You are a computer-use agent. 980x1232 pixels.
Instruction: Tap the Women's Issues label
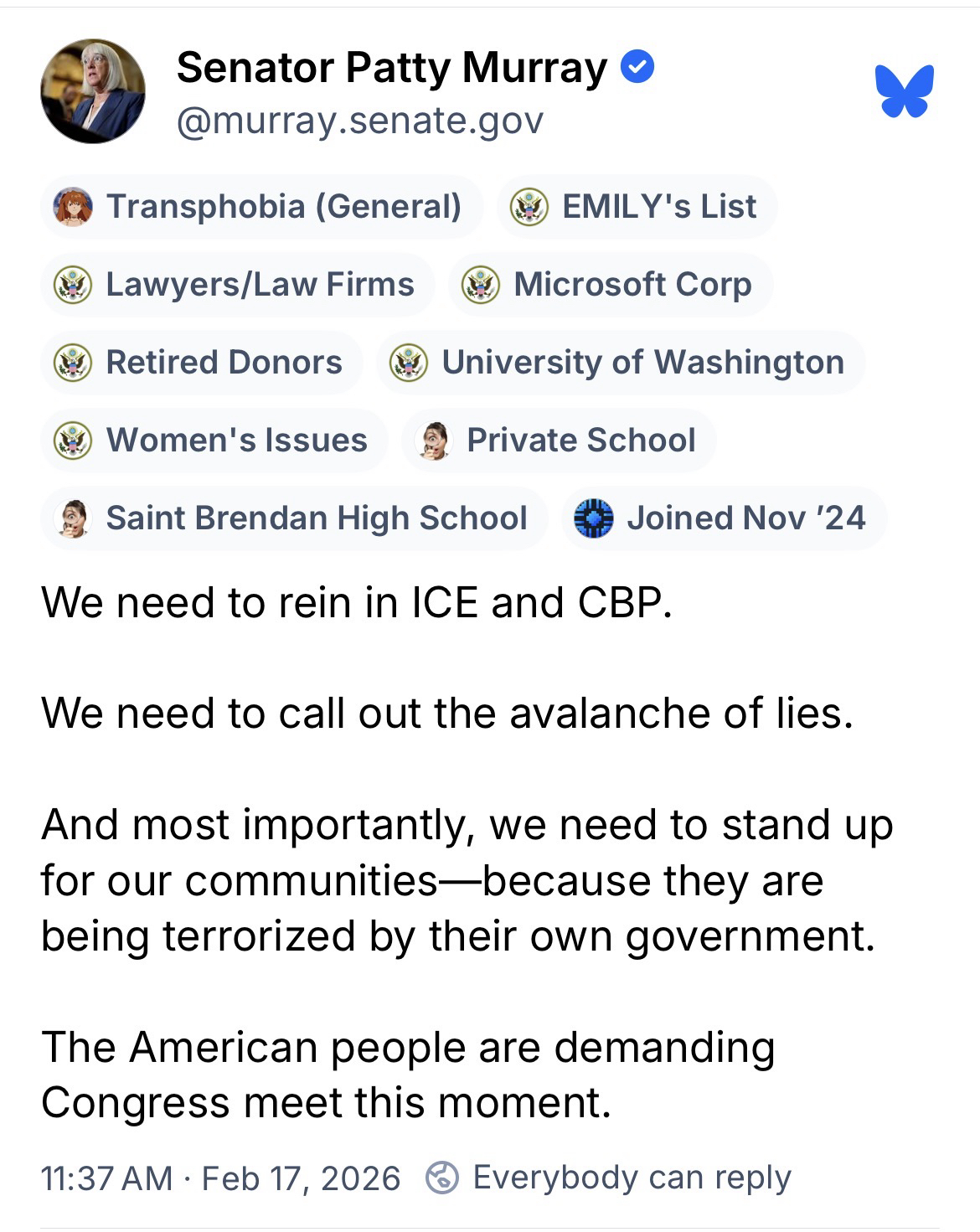coord(236,441)
